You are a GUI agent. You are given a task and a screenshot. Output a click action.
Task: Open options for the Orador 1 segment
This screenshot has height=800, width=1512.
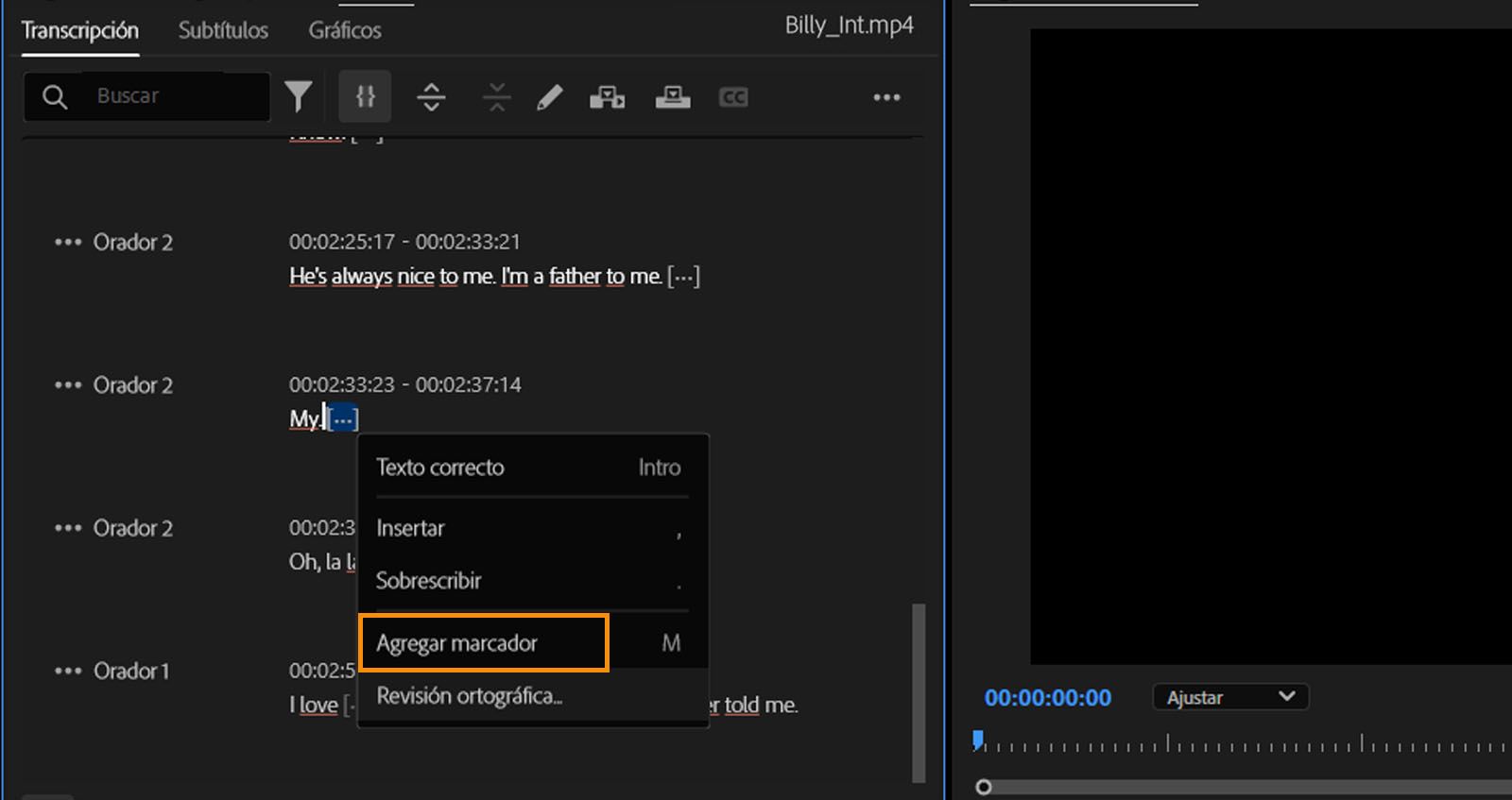click(68, 671)
